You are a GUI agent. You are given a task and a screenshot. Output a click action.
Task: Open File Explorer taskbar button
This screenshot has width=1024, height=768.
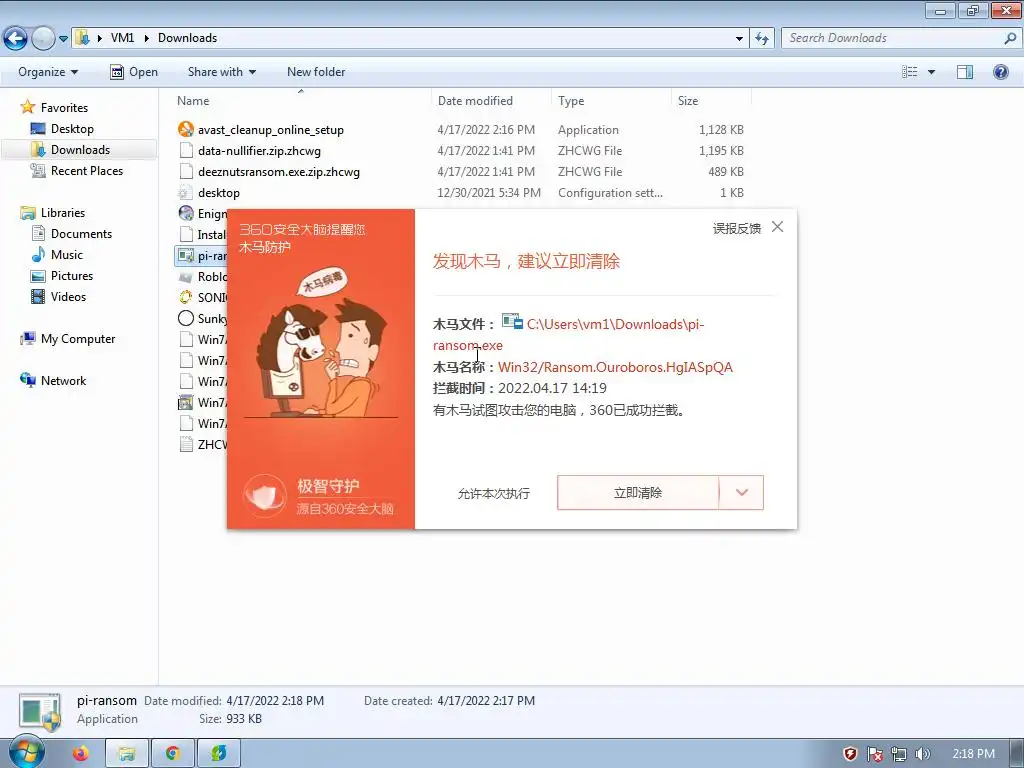point(127,754)
